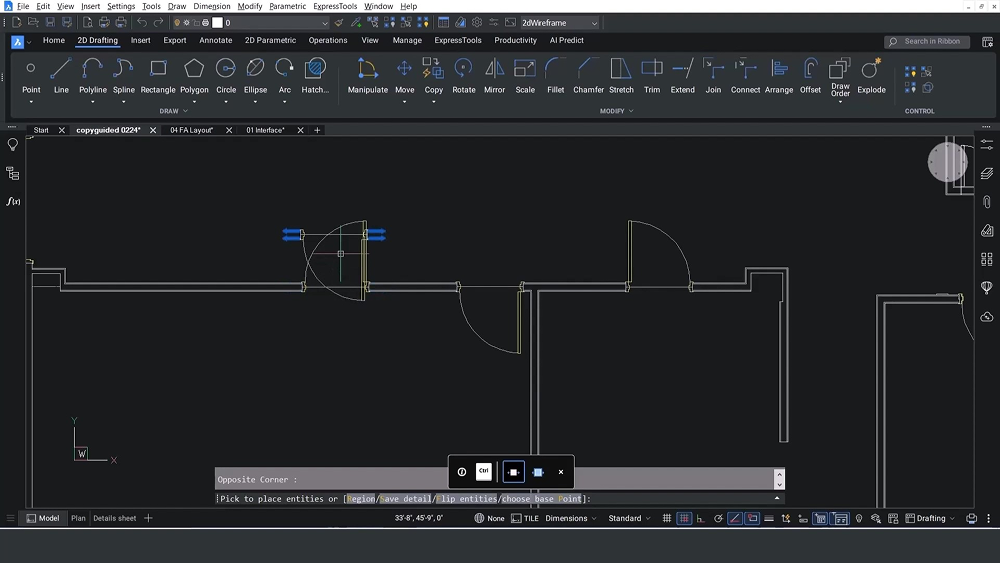This screenshot has height=563, width=1000.
Task: Activate the Scale tool
Action: [525, 77]
